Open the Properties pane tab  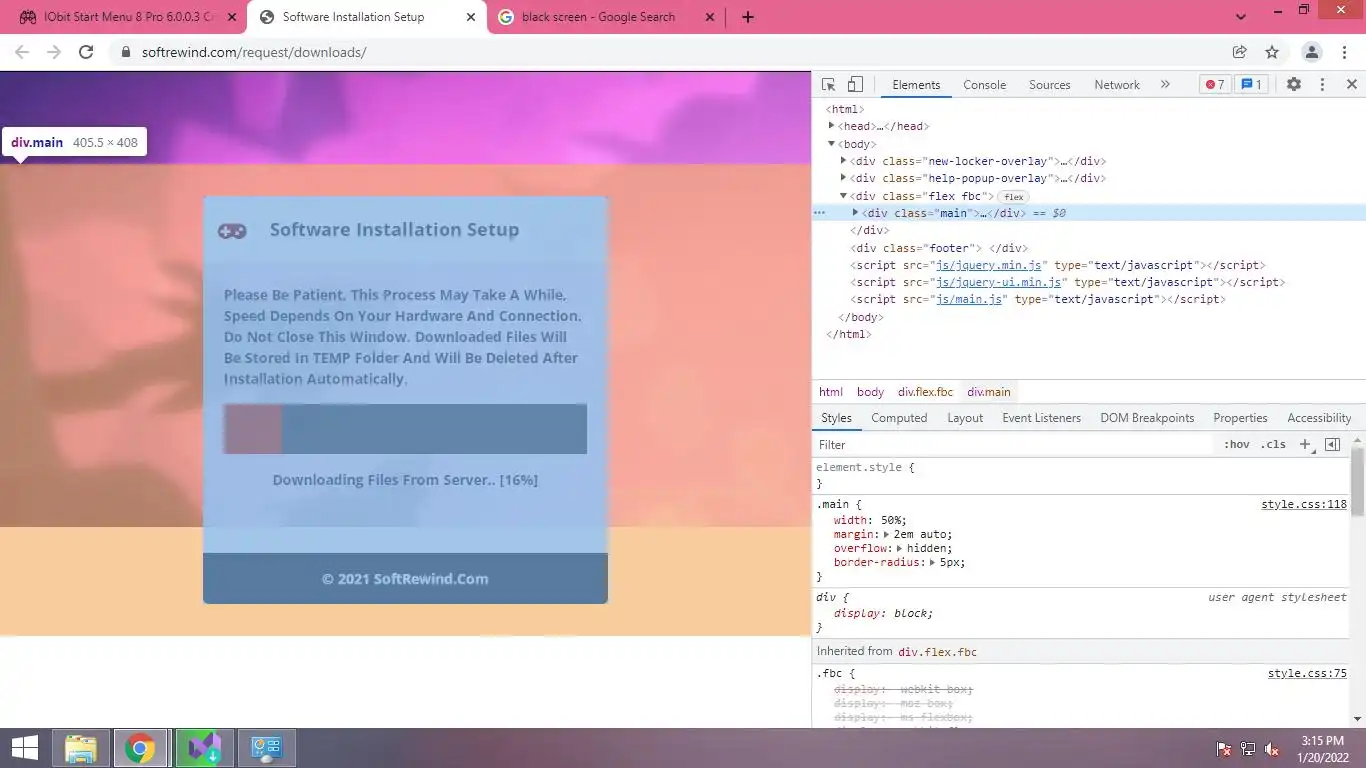coord(1240,418)
